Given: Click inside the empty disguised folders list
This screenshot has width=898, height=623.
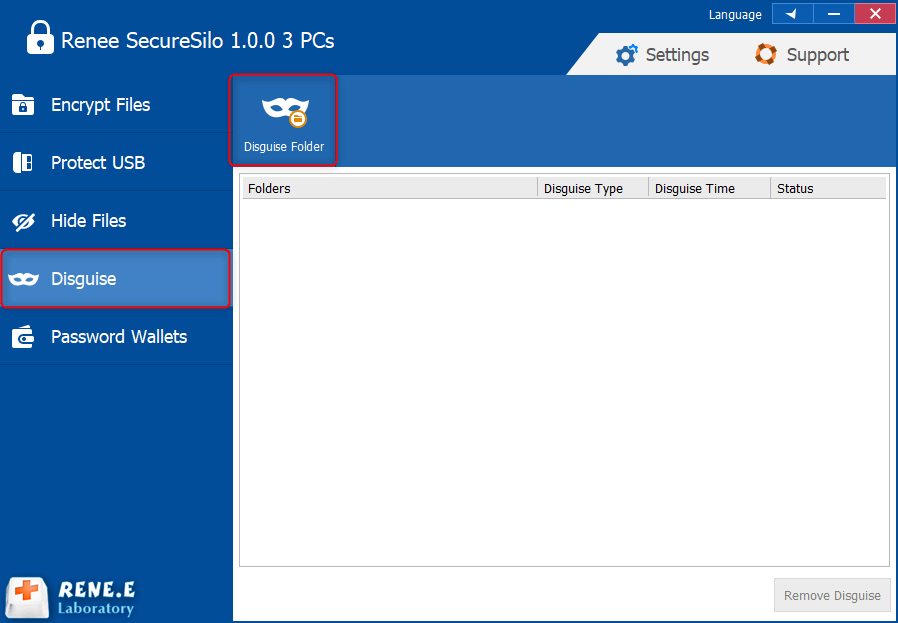Looking at the screenshot, I should pos(563,380).
